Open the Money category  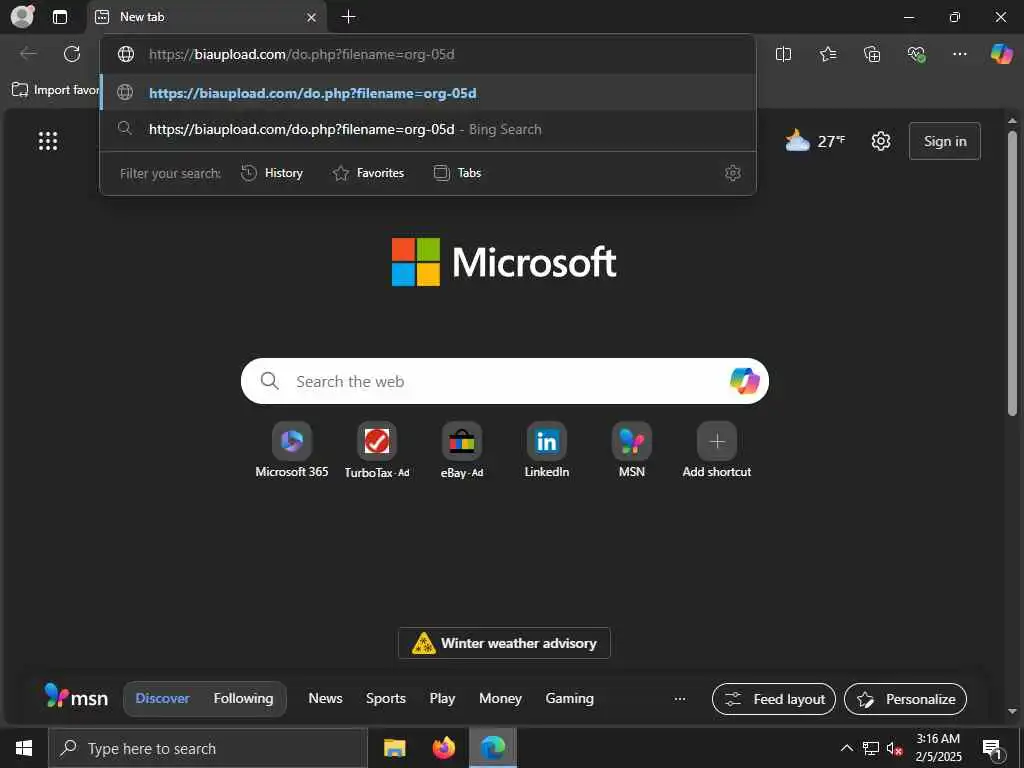tap(500, 699)
